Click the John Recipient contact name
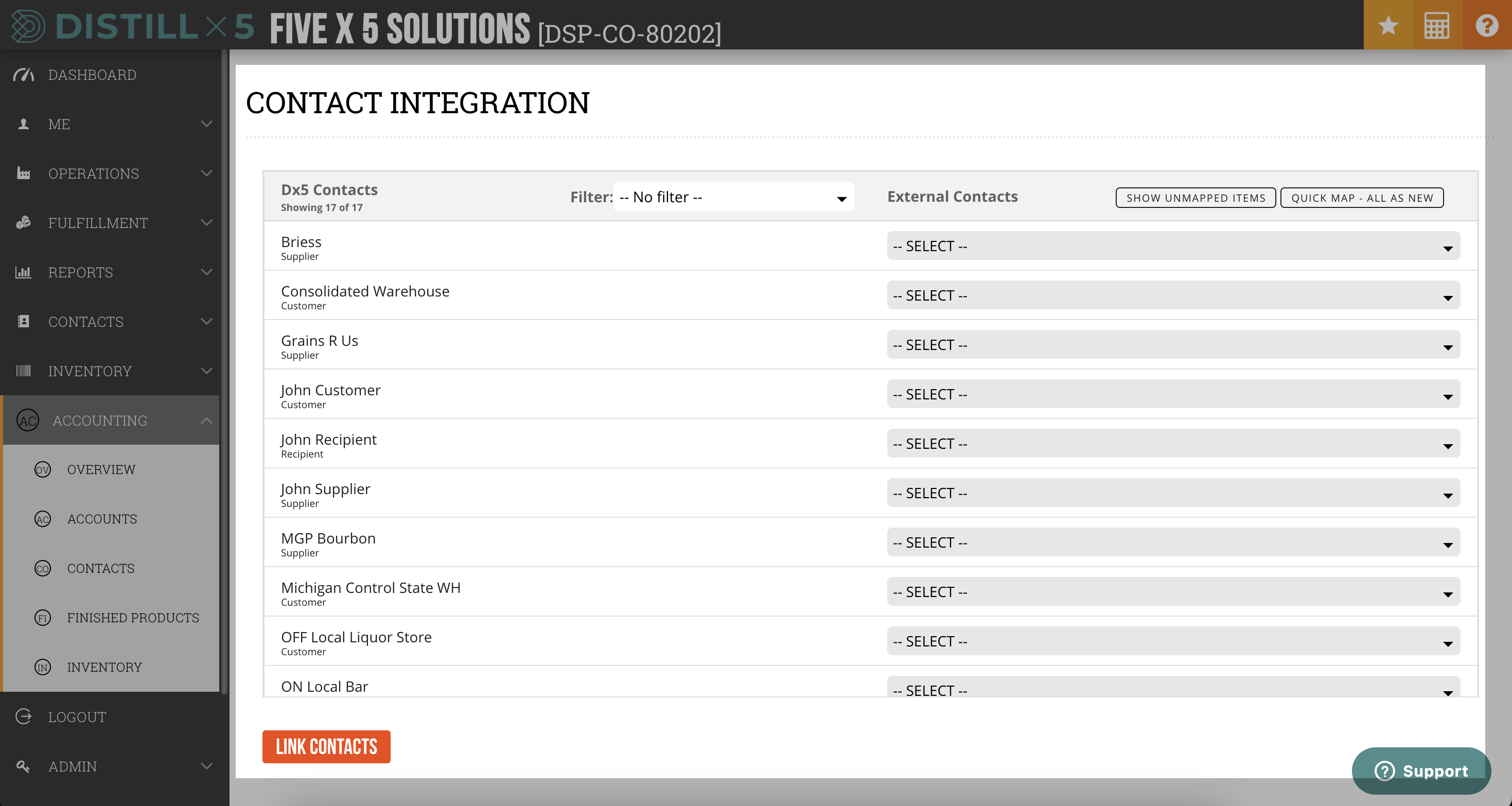Screen dimensions: 1512x806 (329, 440)
